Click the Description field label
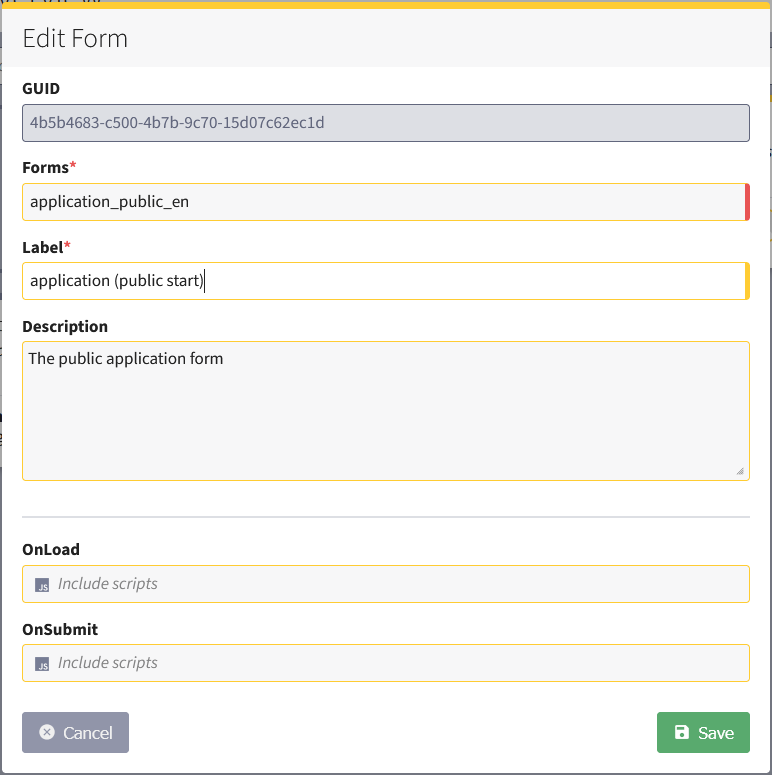Screen dimensions: 772x775 (65, 327)
